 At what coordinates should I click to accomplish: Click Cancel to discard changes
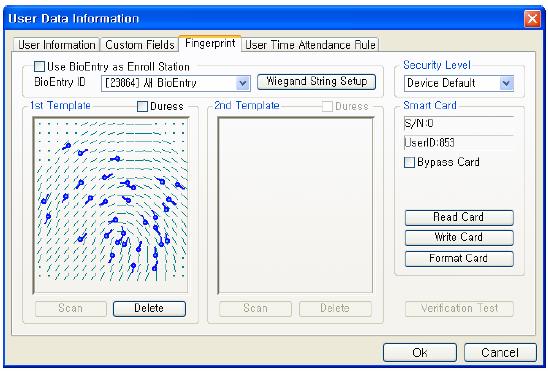pos(500,352)
